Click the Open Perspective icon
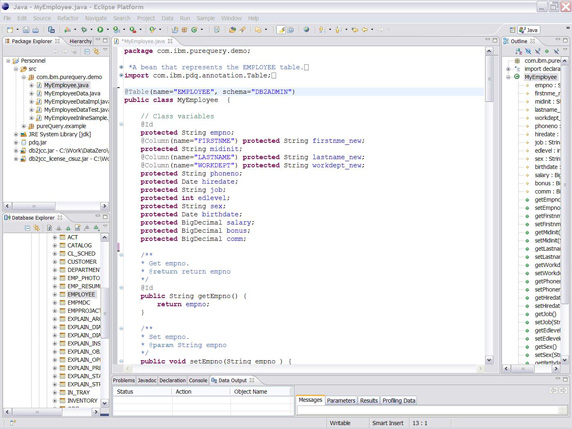The image size is (572, 429). pyautogui.click(x=512, y=30)
